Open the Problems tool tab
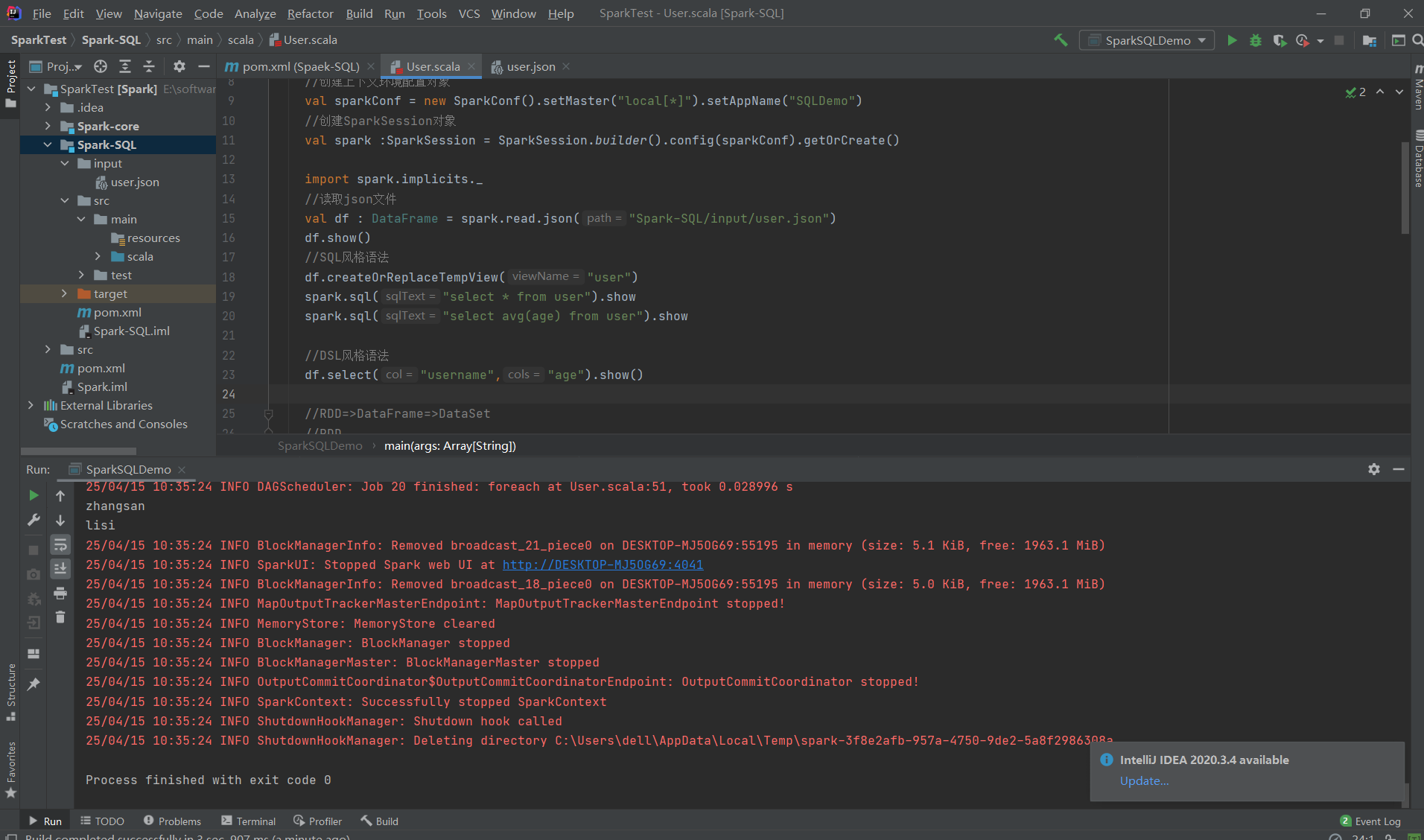Viewport: 1424px width, 840px height. point(172,821)
